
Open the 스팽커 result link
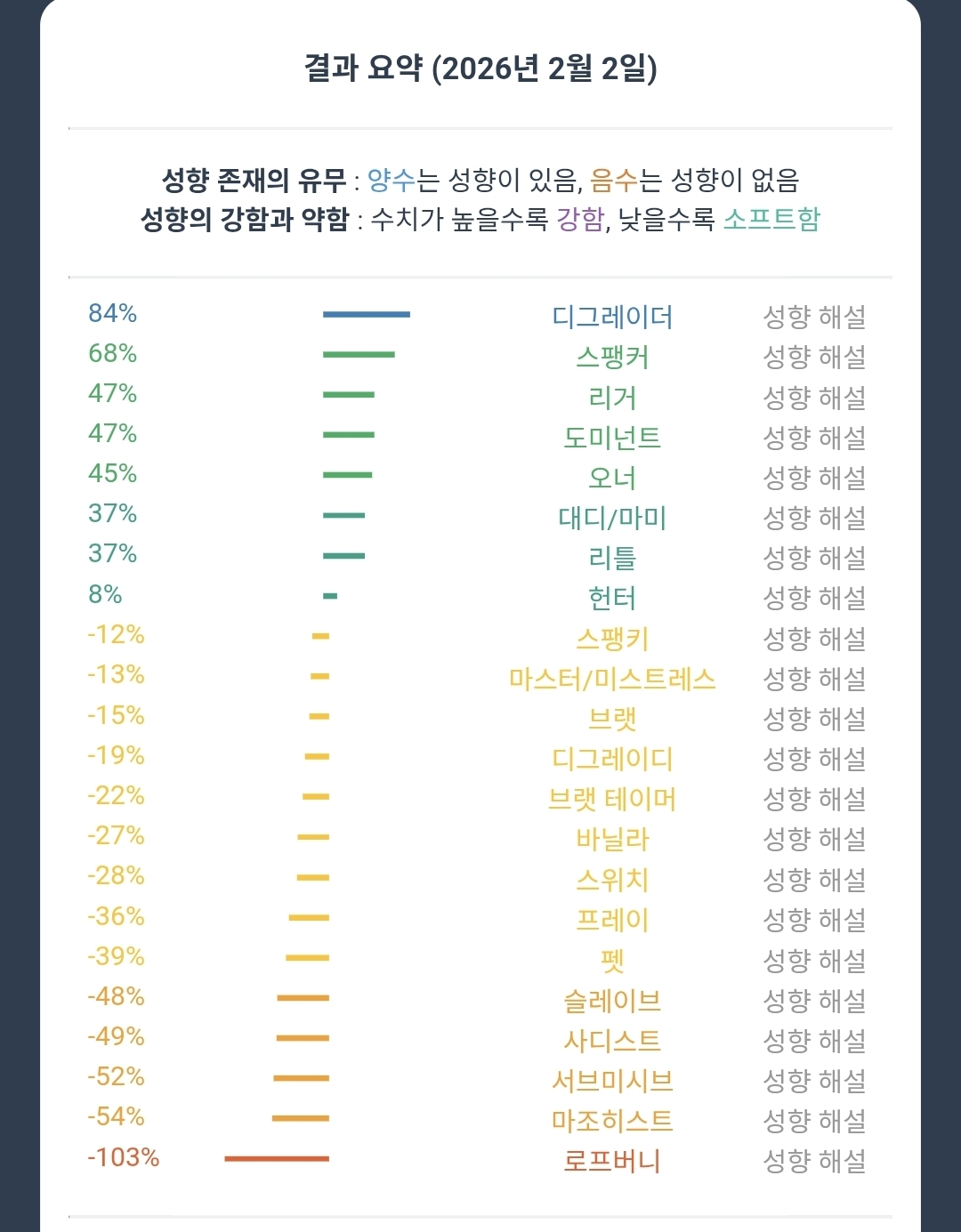pyautogui.click(x=612, y=357)
